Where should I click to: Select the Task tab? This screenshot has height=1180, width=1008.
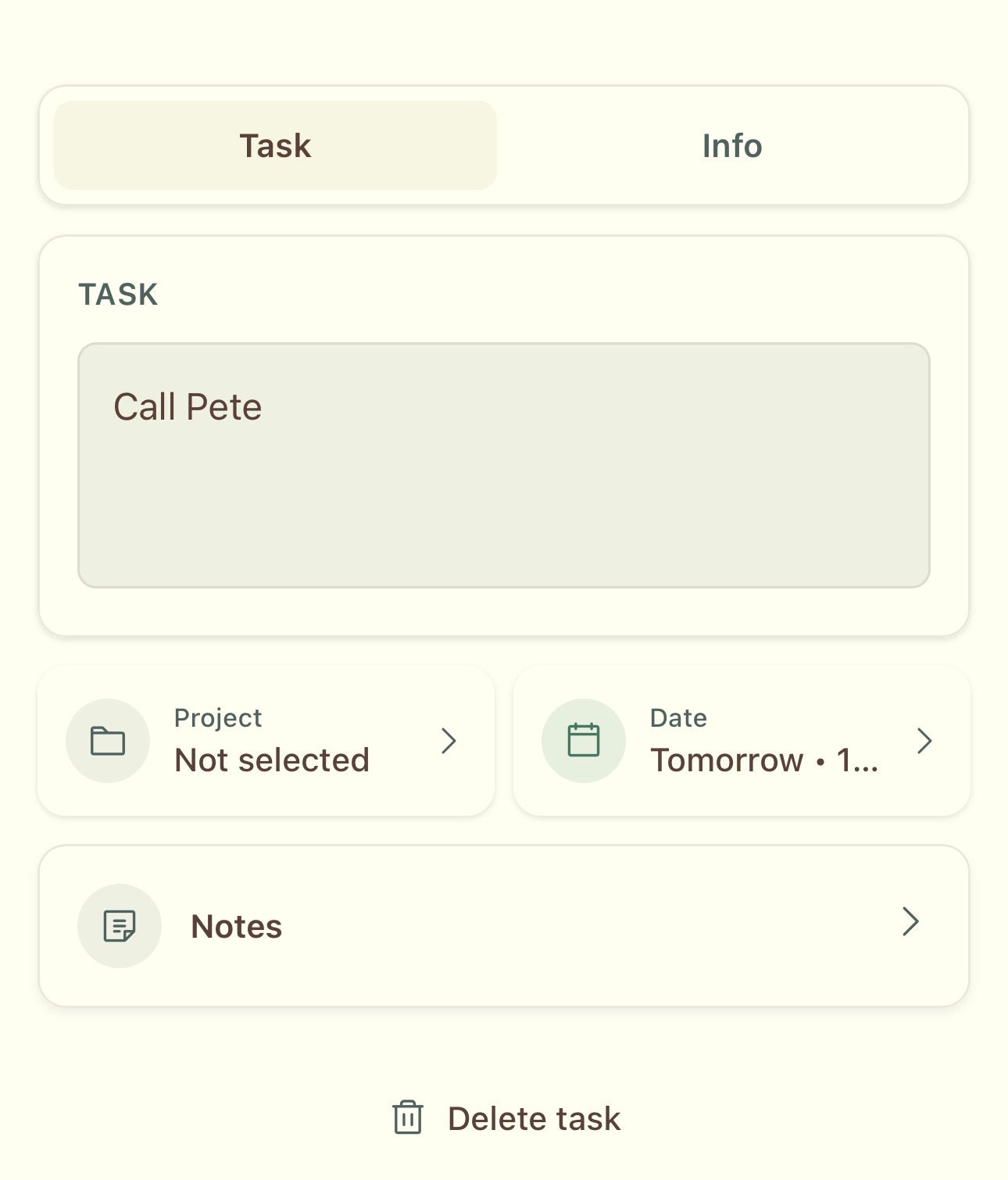coord(275,146)
